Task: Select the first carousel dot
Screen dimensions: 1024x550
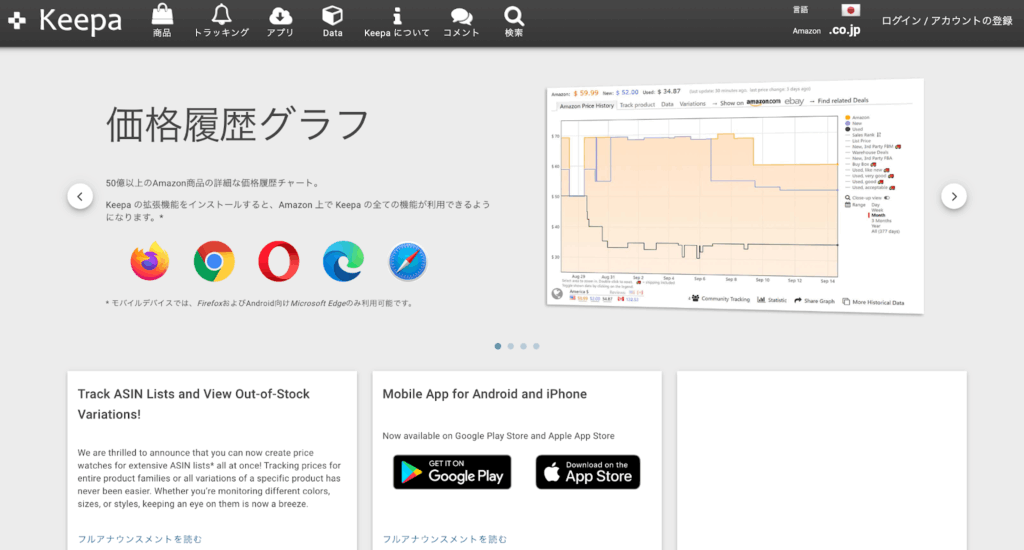Action: point(498,346)
